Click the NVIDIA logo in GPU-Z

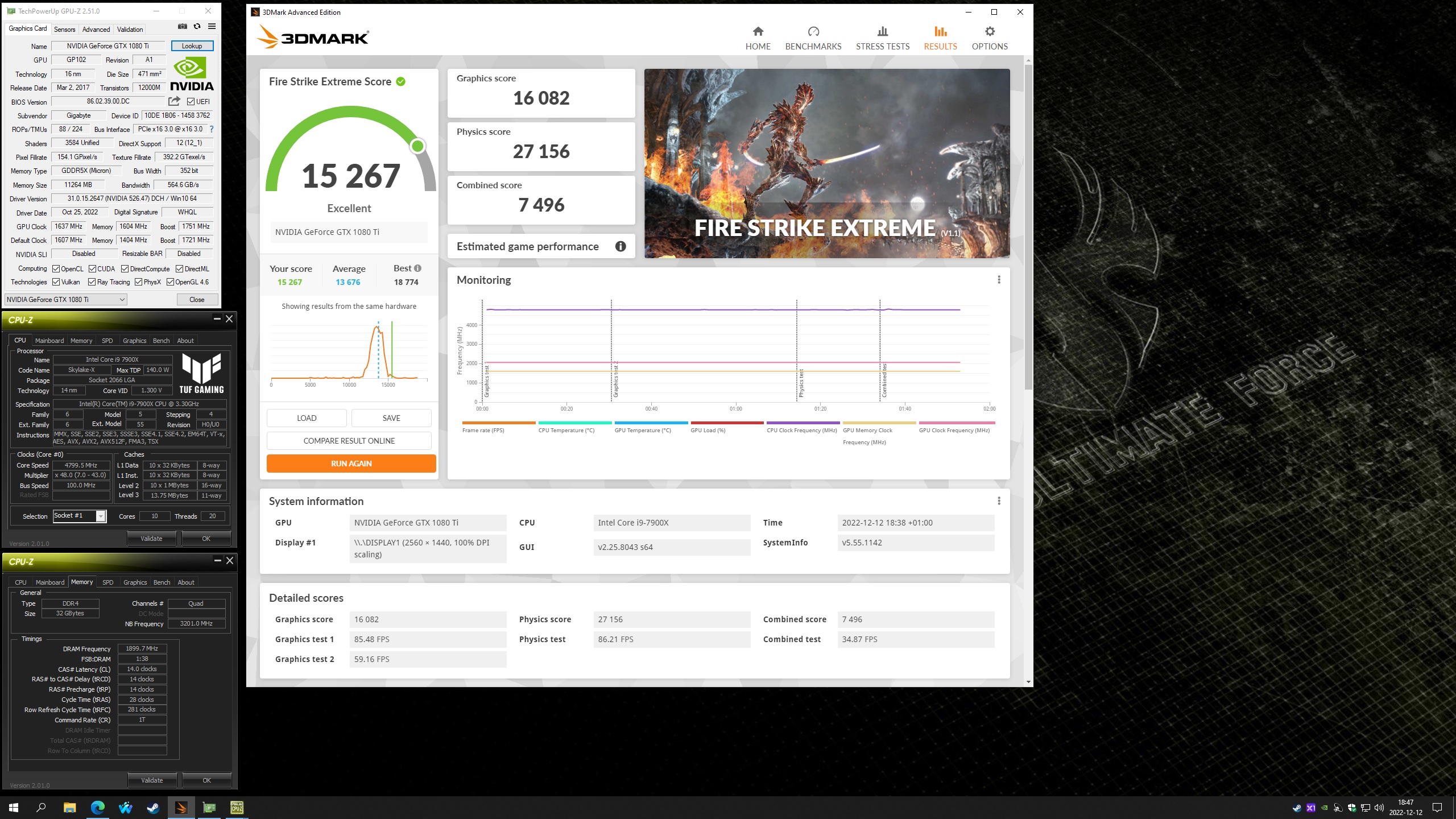pyautogui.click(x=192, y=74)
